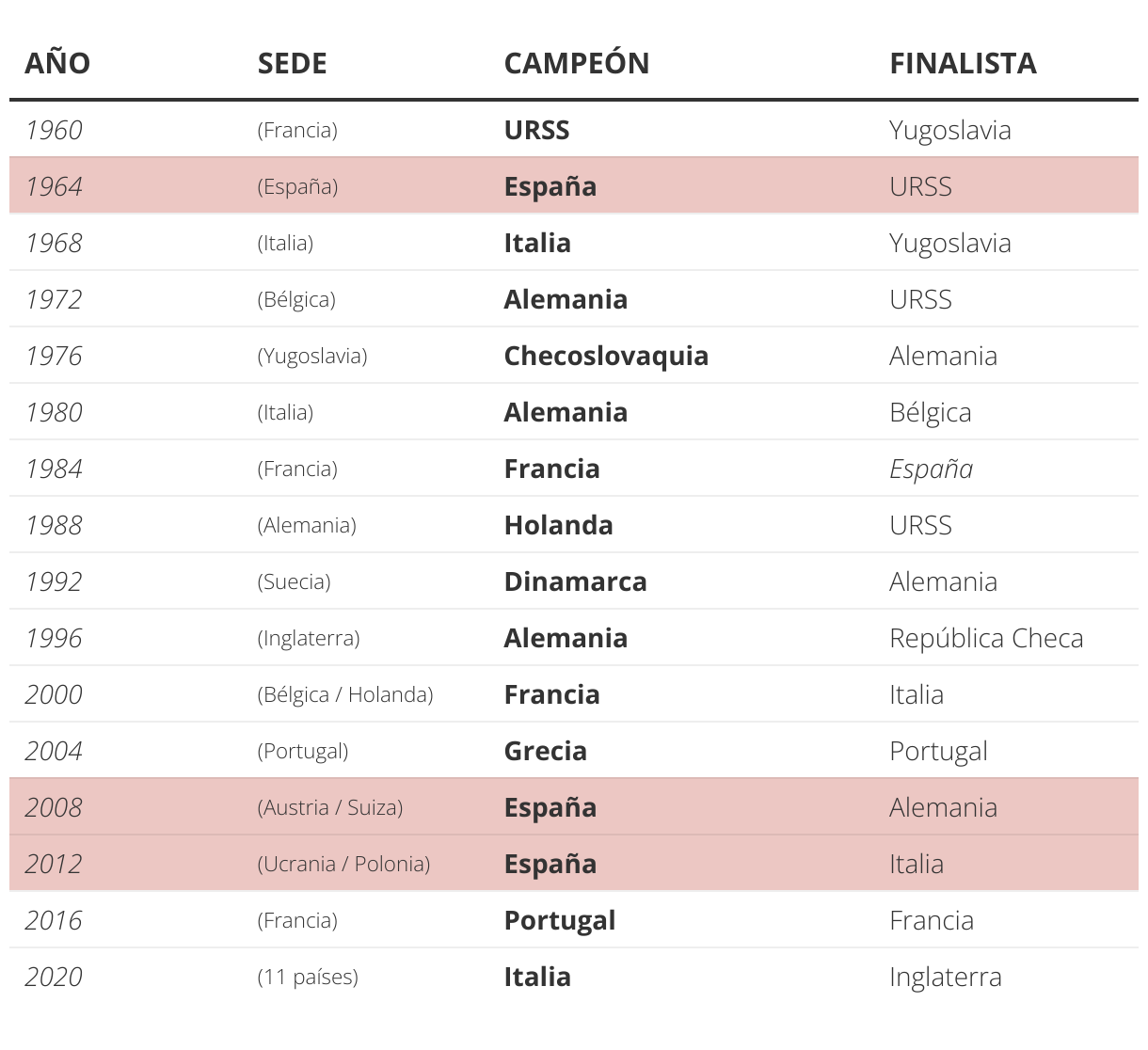Click finalist Inglaterra in the 2020 row
Image resolution: width=1148 pixels, height=1050 pixels.
click(945, 977)
